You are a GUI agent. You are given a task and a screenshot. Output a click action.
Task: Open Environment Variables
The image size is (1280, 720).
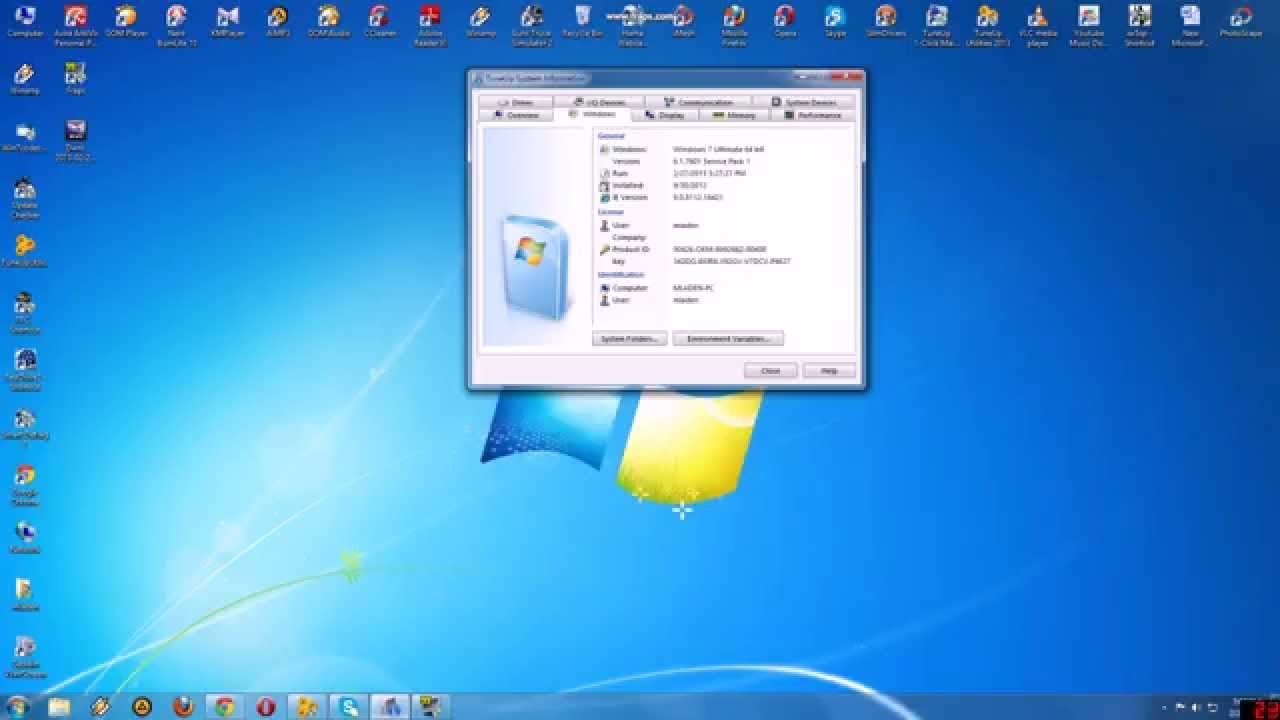pos(728,338)
